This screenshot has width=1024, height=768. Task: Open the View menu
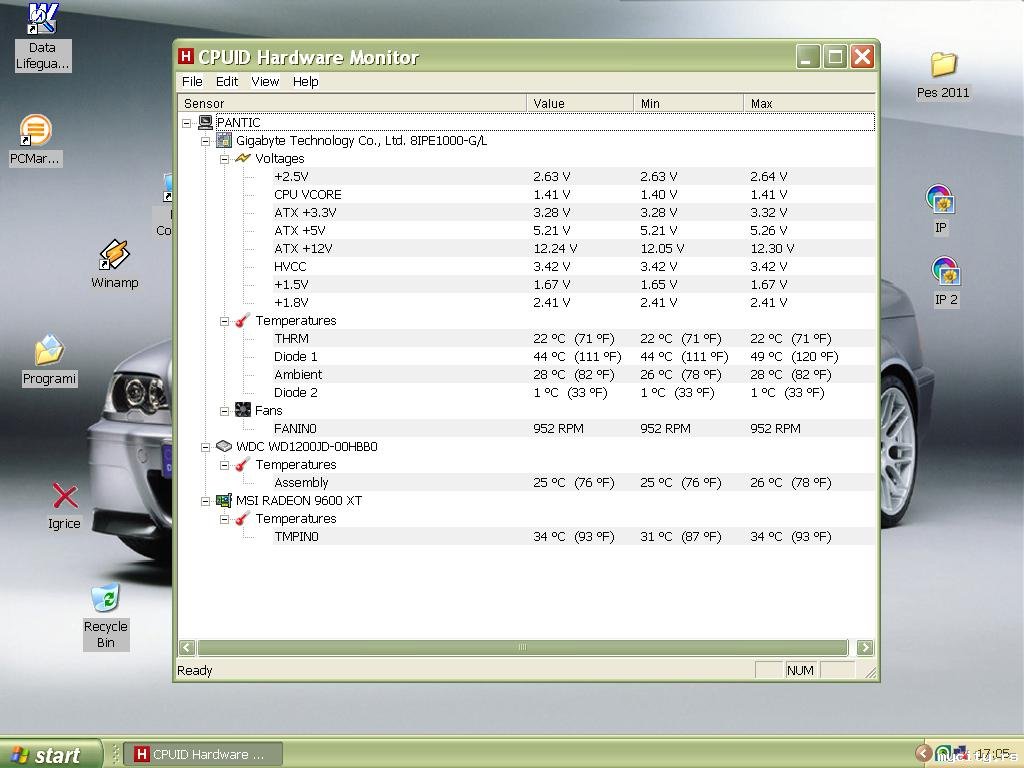(x=265, y=82)
